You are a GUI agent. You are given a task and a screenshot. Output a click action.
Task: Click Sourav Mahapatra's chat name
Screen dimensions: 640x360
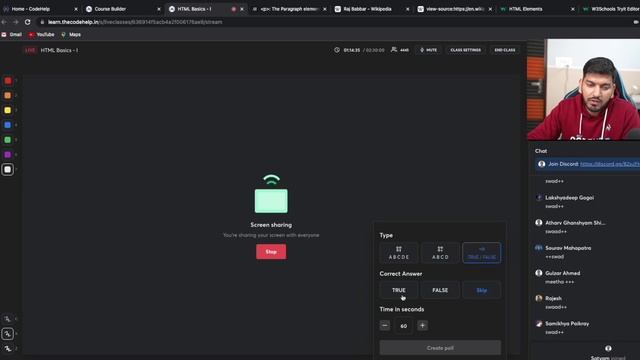[x=568, y=248]
